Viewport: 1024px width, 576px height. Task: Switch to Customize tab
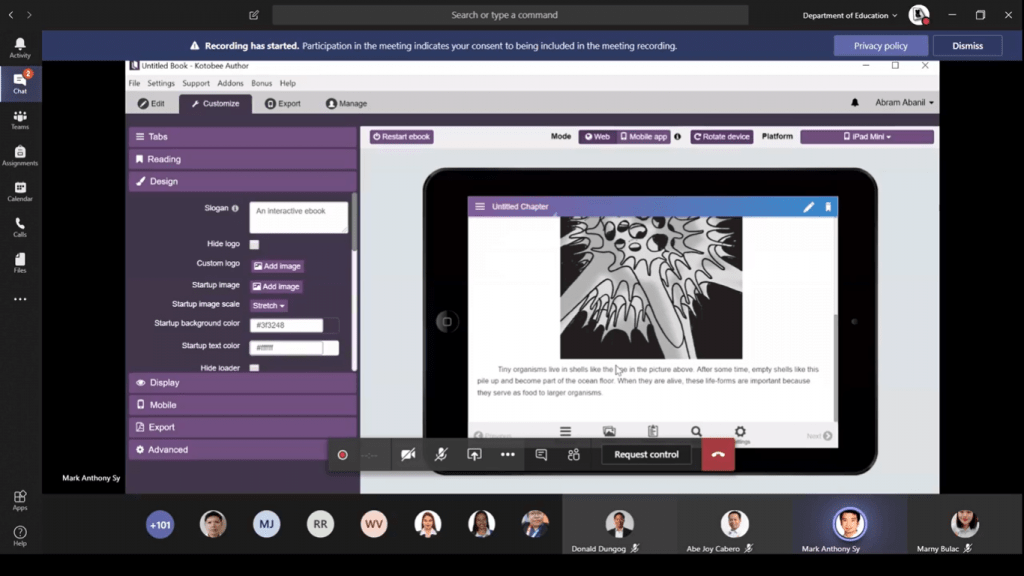pyautogui.click(x=216, y=103)
